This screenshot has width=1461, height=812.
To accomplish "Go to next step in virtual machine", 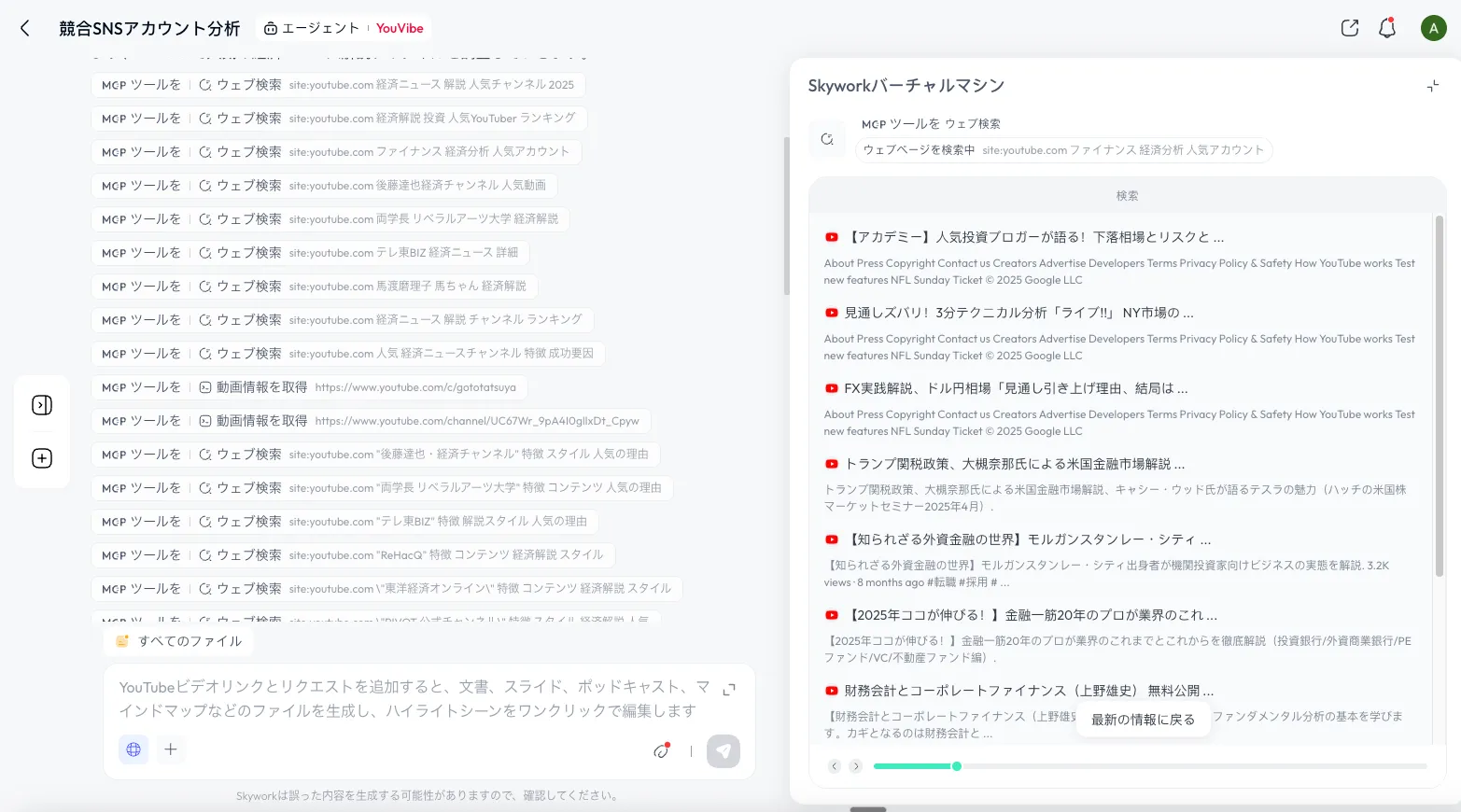I will click(855, 766).
